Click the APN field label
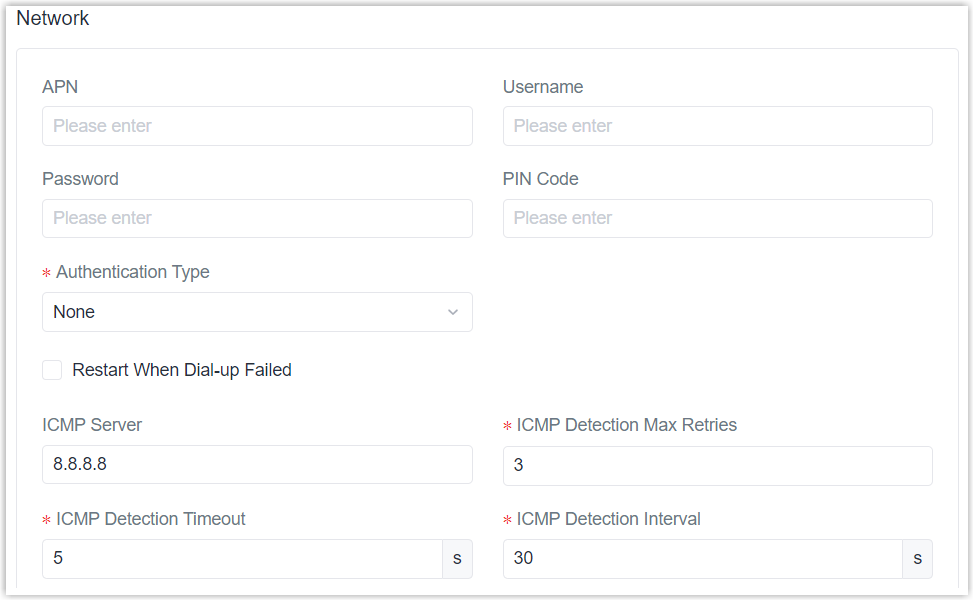Viewport: 974px width, 601px height. pyautogui.click(x=60, y=87)
